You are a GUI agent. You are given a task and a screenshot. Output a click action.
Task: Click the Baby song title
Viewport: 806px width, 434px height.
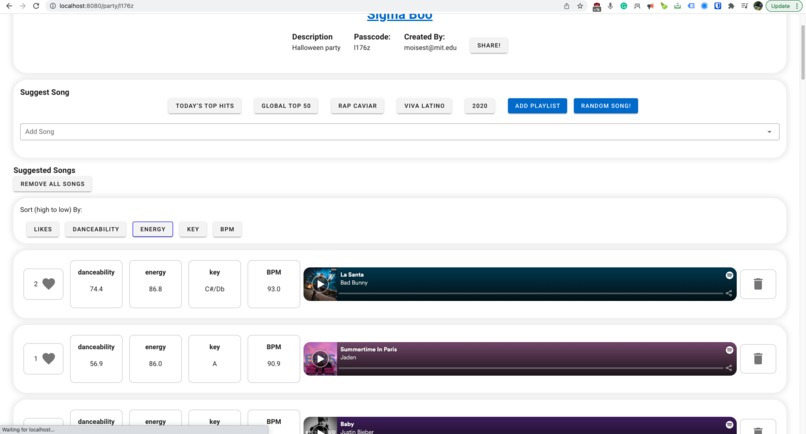(347, 424)
